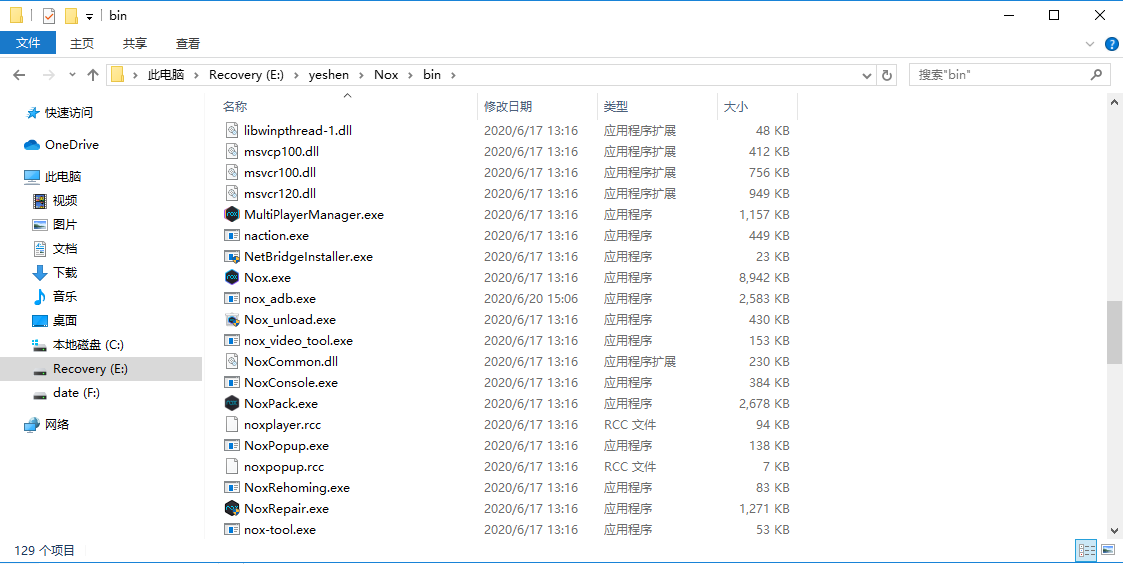Expand the chevron after bin breadcrumb
The image size is (1123, 564).
point(453,75)
